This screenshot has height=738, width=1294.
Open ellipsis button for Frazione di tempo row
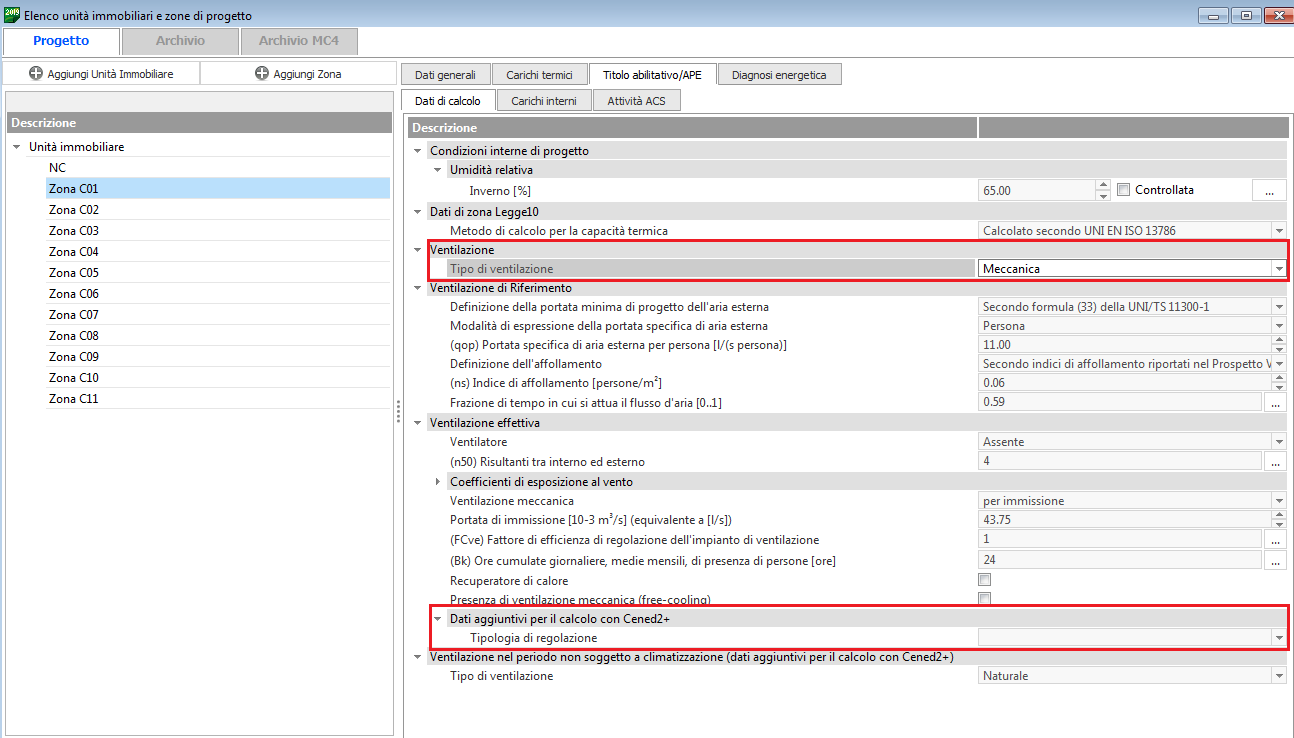(x=1275, y=403)
